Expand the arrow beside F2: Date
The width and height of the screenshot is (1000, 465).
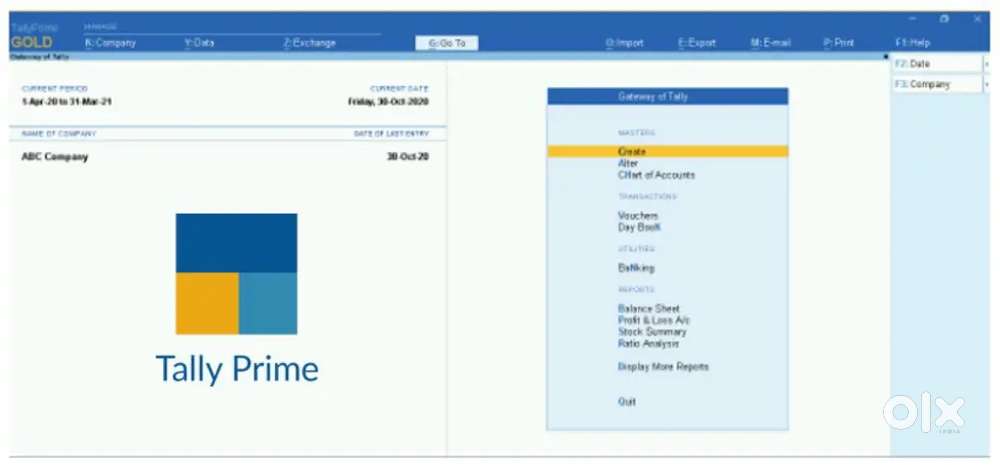pos(987,64)
